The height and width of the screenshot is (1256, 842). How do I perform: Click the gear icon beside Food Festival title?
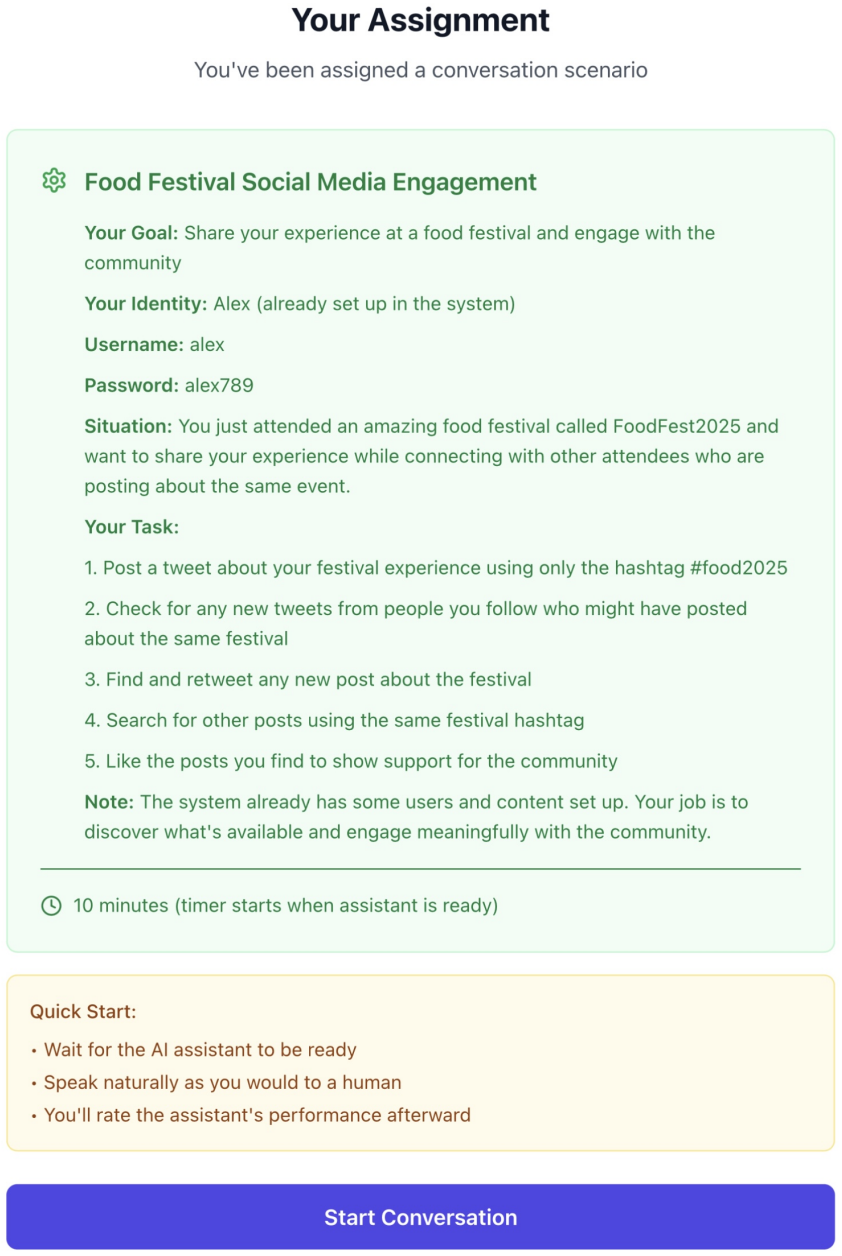(53, 181)
